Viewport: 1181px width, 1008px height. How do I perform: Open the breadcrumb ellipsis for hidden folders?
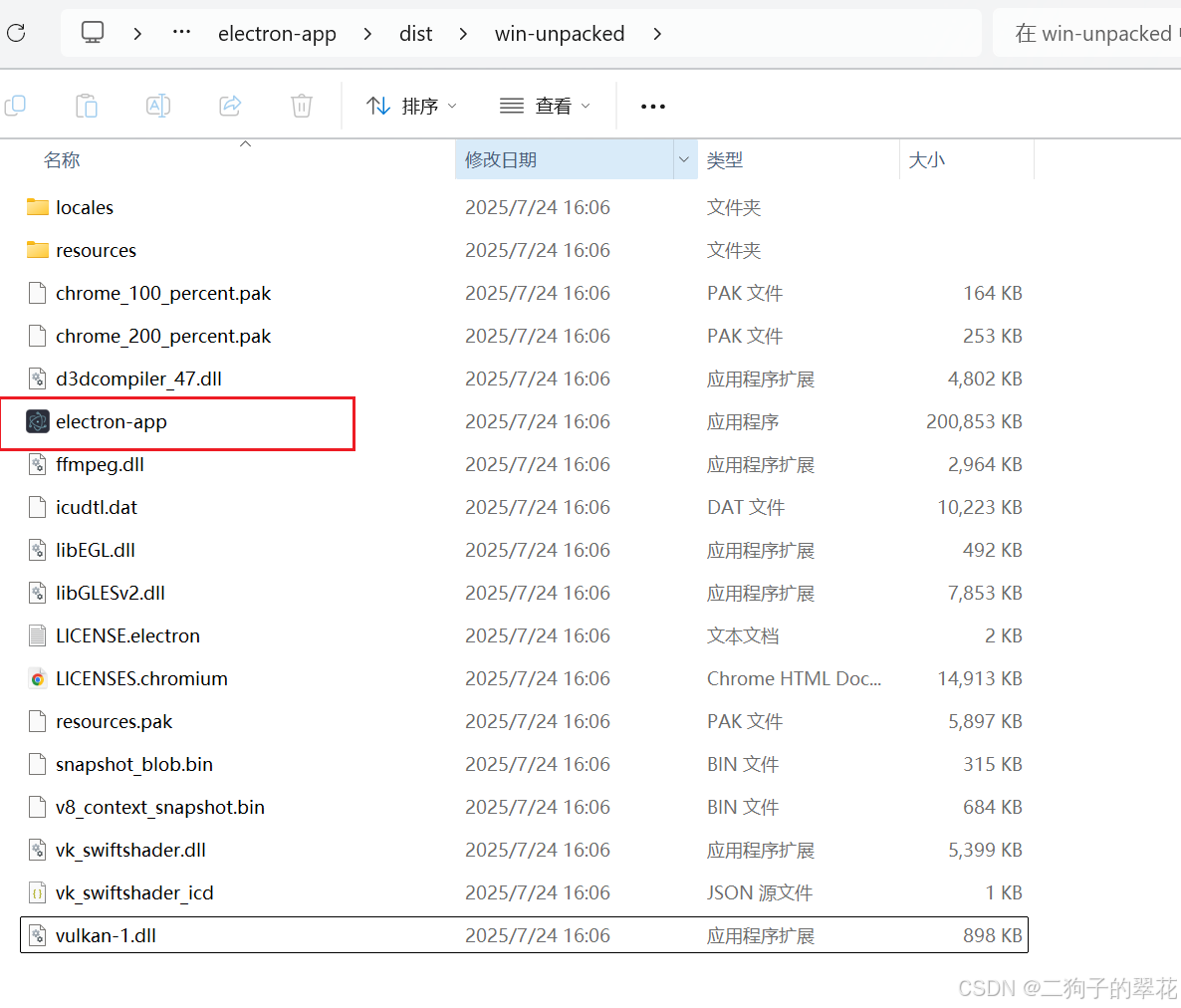[x=181, y=33]
